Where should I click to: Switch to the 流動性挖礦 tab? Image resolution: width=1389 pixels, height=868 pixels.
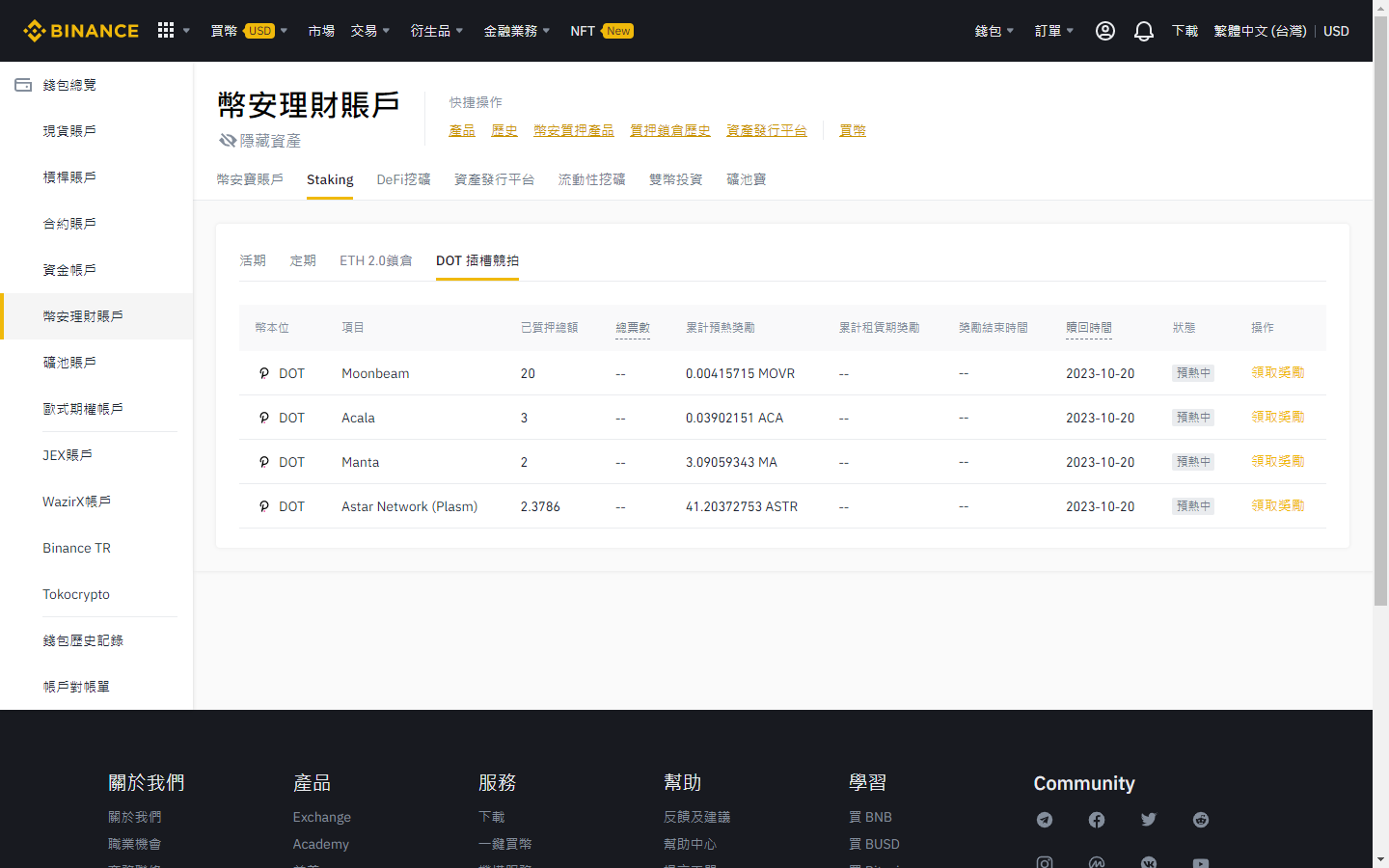coord(592,179)
